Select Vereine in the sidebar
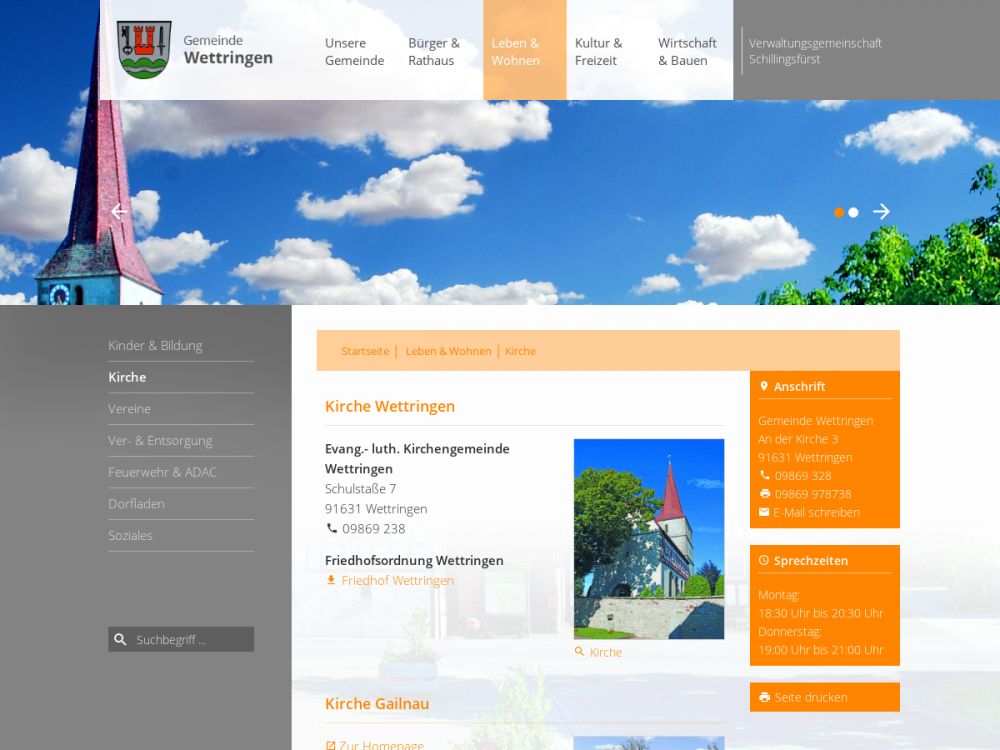 [x=130, y=409]
